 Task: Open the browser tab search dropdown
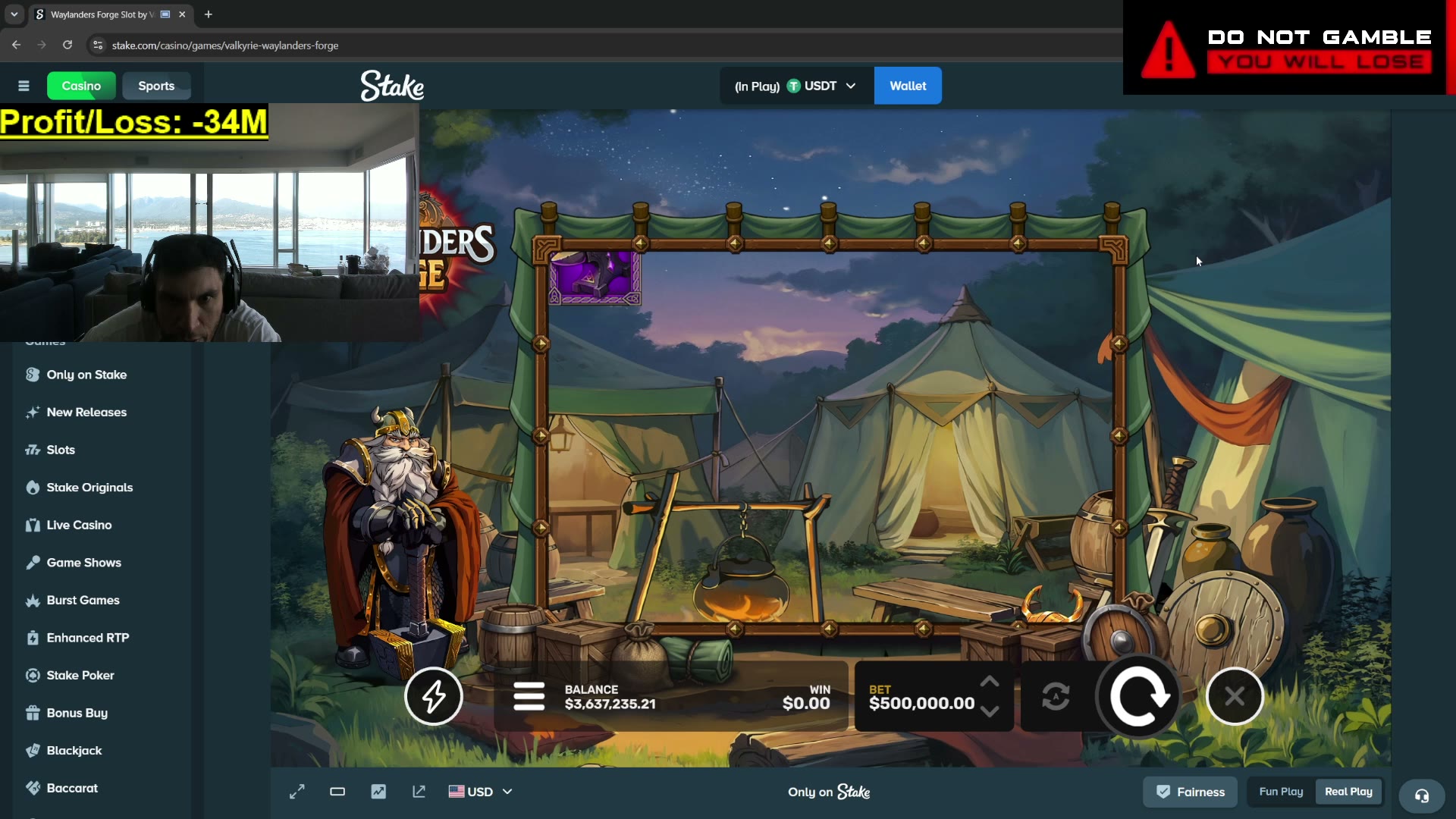[14, 14]
